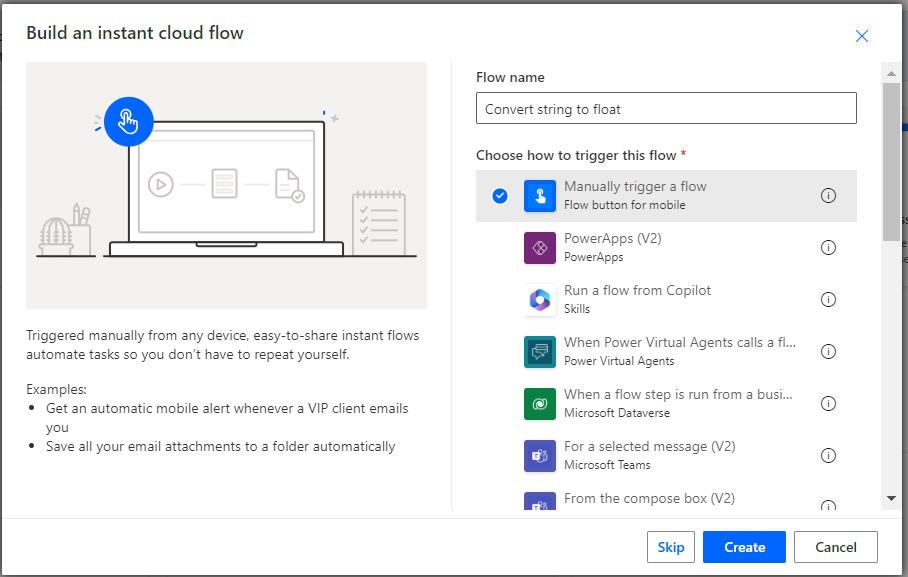Open info for PowerApps (V2) trigger
The height and width of the screenshot is (577, 908).
click(x=828, y=248)
